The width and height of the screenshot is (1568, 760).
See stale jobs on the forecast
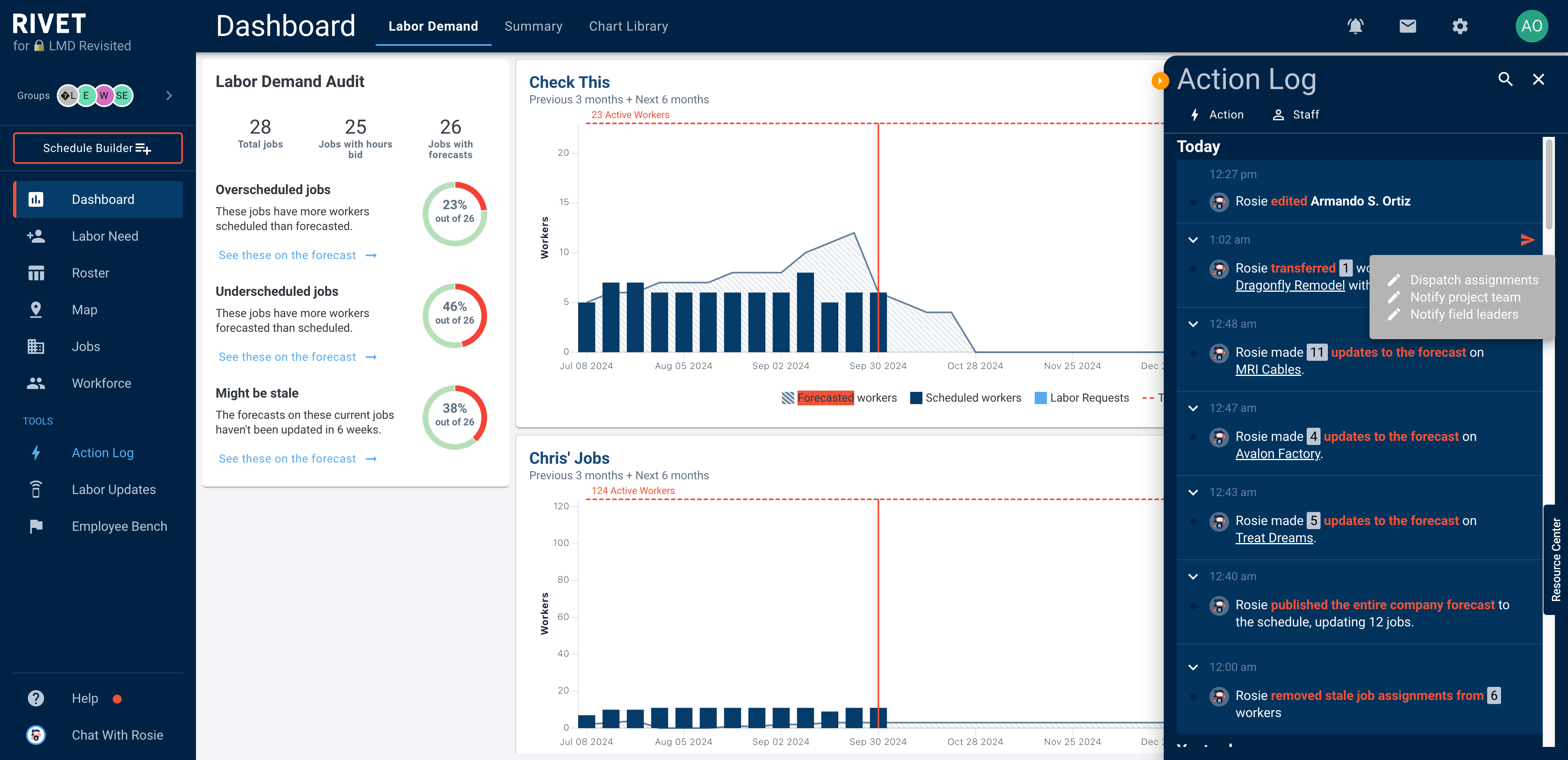click(298, 458)
